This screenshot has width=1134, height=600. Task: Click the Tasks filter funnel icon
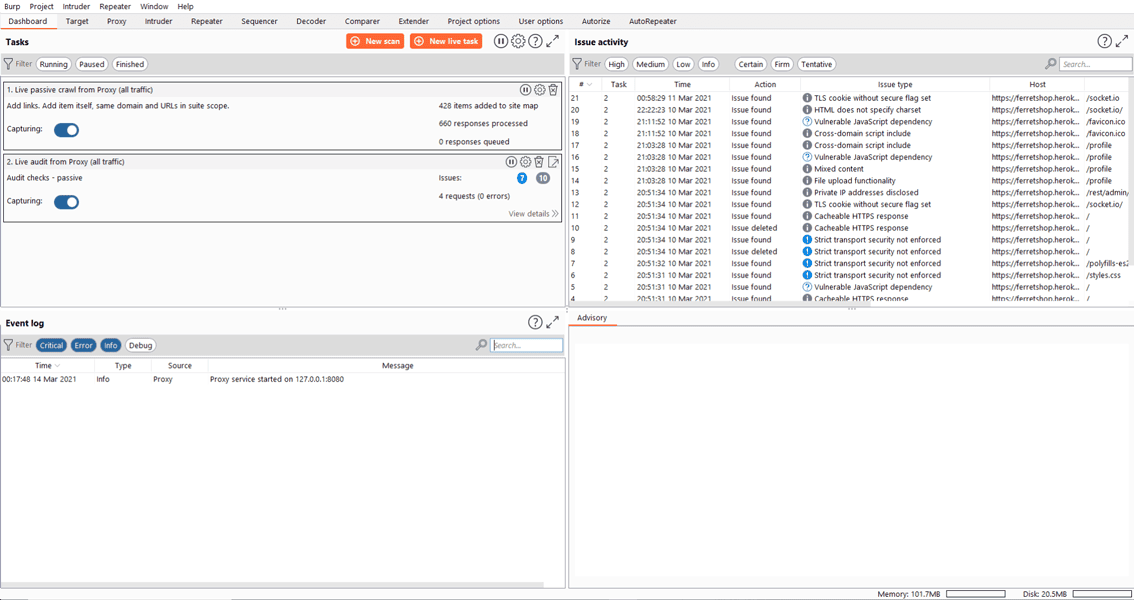point(9,64)
